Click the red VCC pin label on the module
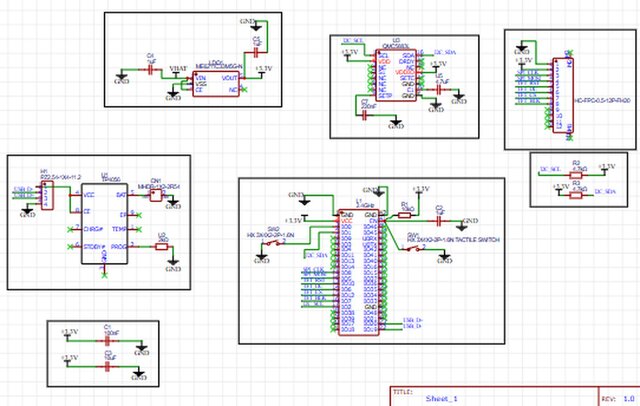Viewport: 640px width, 406px height. (x=346, y=220)
